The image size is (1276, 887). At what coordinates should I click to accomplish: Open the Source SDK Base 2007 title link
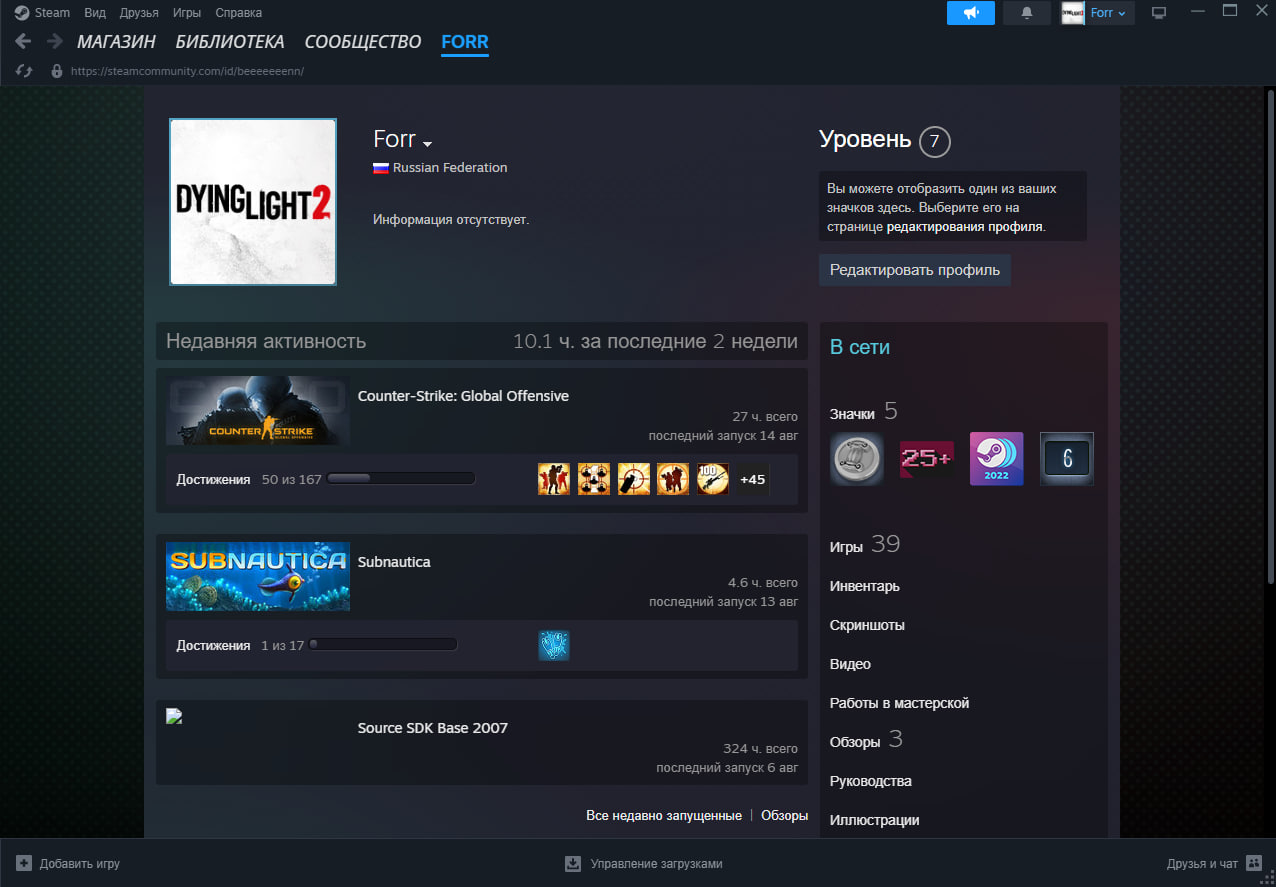coord(433,728)
